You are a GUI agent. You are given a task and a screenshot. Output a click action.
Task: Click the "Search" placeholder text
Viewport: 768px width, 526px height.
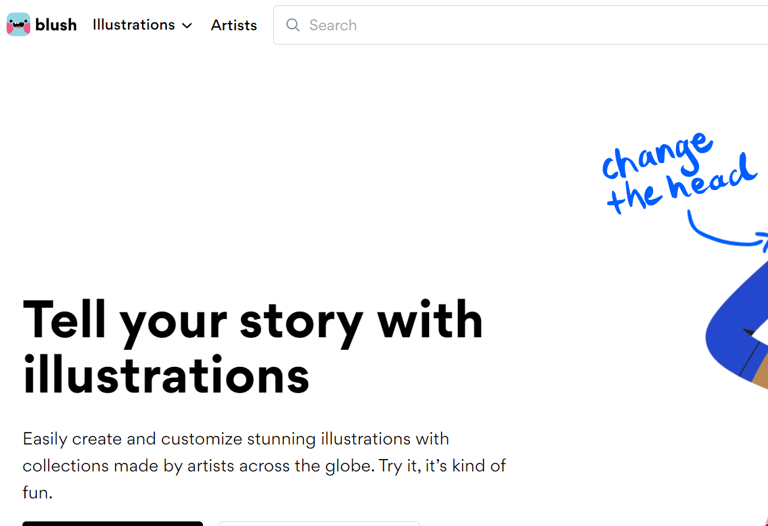pos(333,25)
